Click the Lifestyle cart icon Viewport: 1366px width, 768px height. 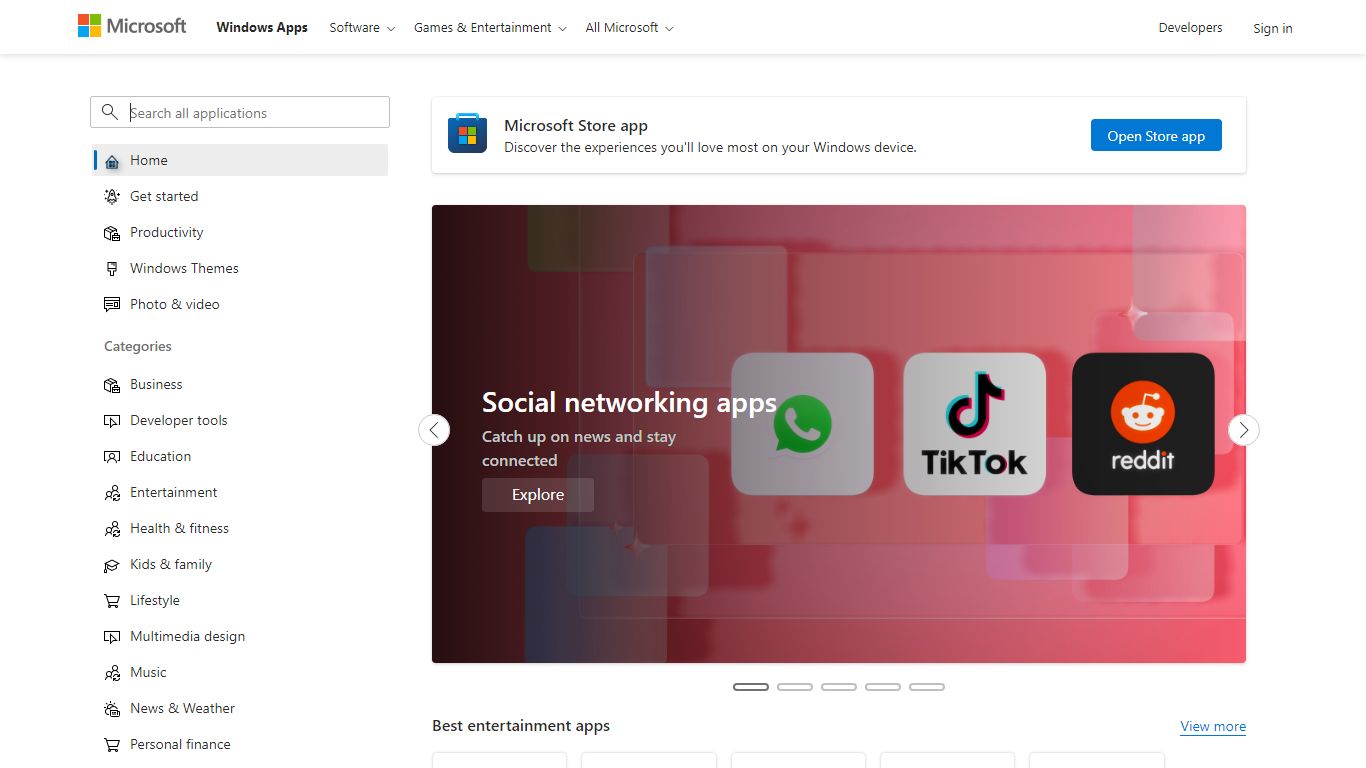[x=112, y=601]
